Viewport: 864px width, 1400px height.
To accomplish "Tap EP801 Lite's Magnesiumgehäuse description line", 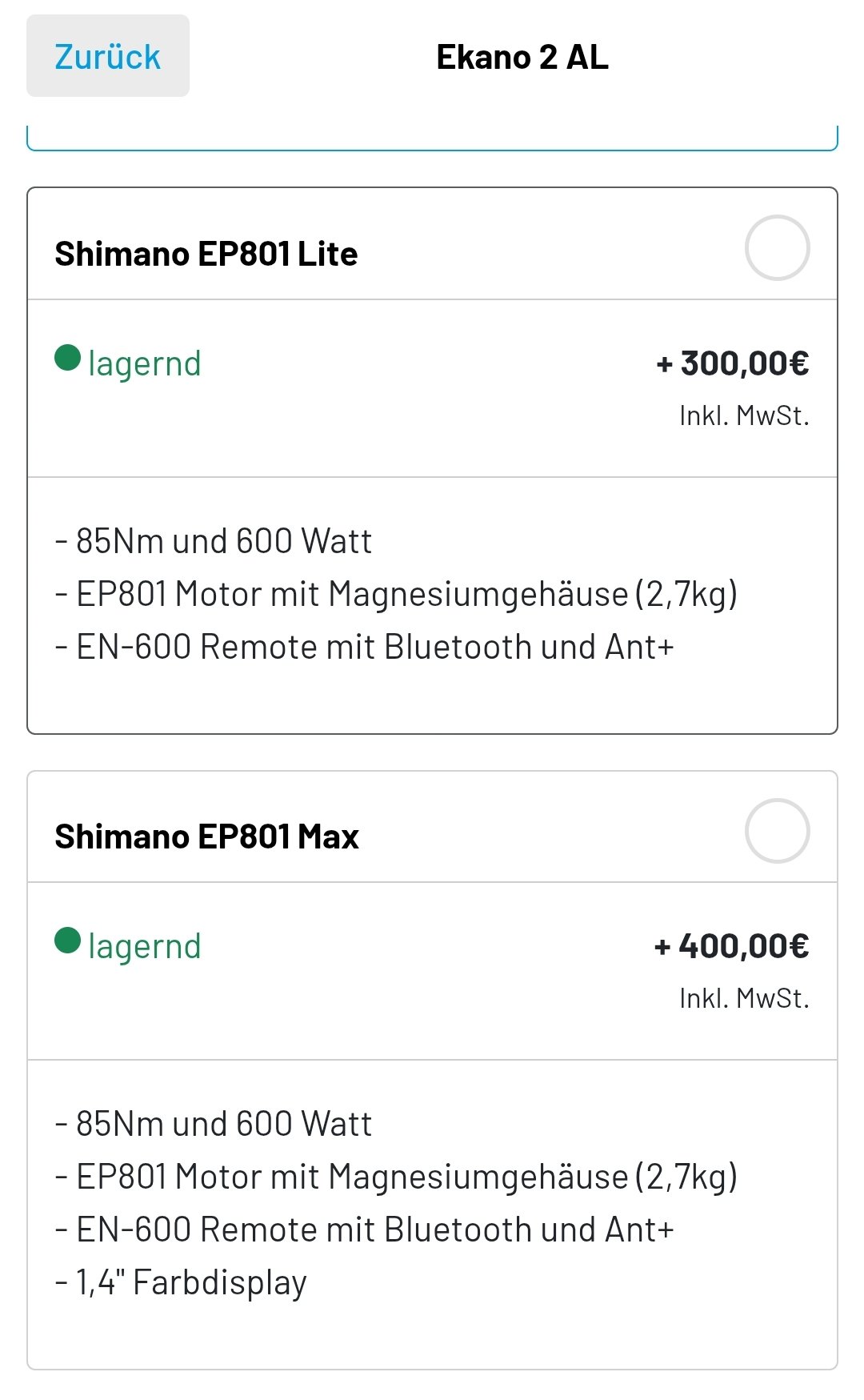I will pyautogui.click(x=396, y=594).
